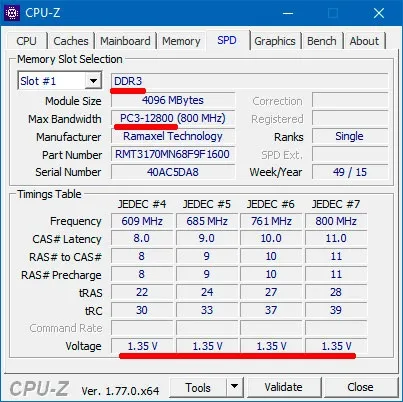Click the CPU-Z app icon in title bar
The image size is (403, 402).
click(12, 13)
